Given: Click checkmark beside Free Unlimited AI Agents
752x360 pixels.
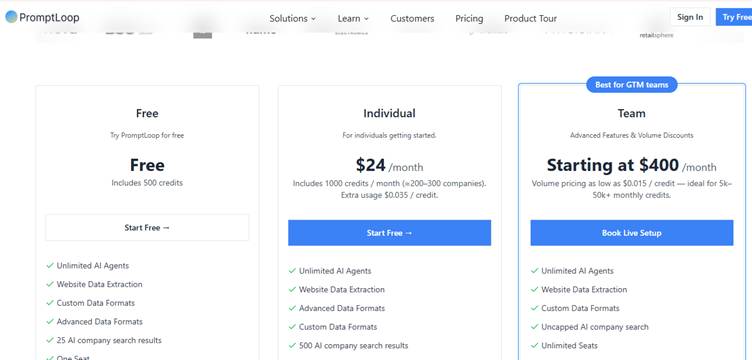Looking at the screenshot, I should pos(49,266).
